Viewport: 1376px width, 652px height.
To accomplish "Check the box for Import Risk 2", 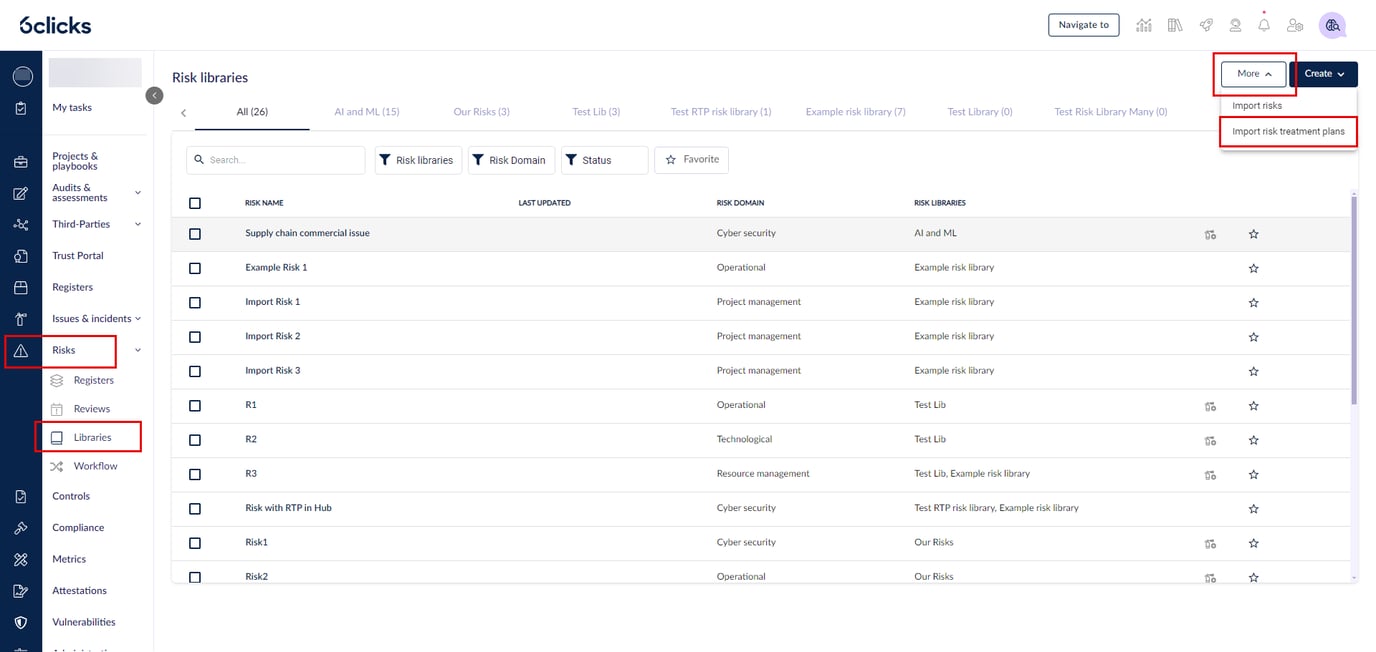I will pyautogui.click(x=195, y=337).
